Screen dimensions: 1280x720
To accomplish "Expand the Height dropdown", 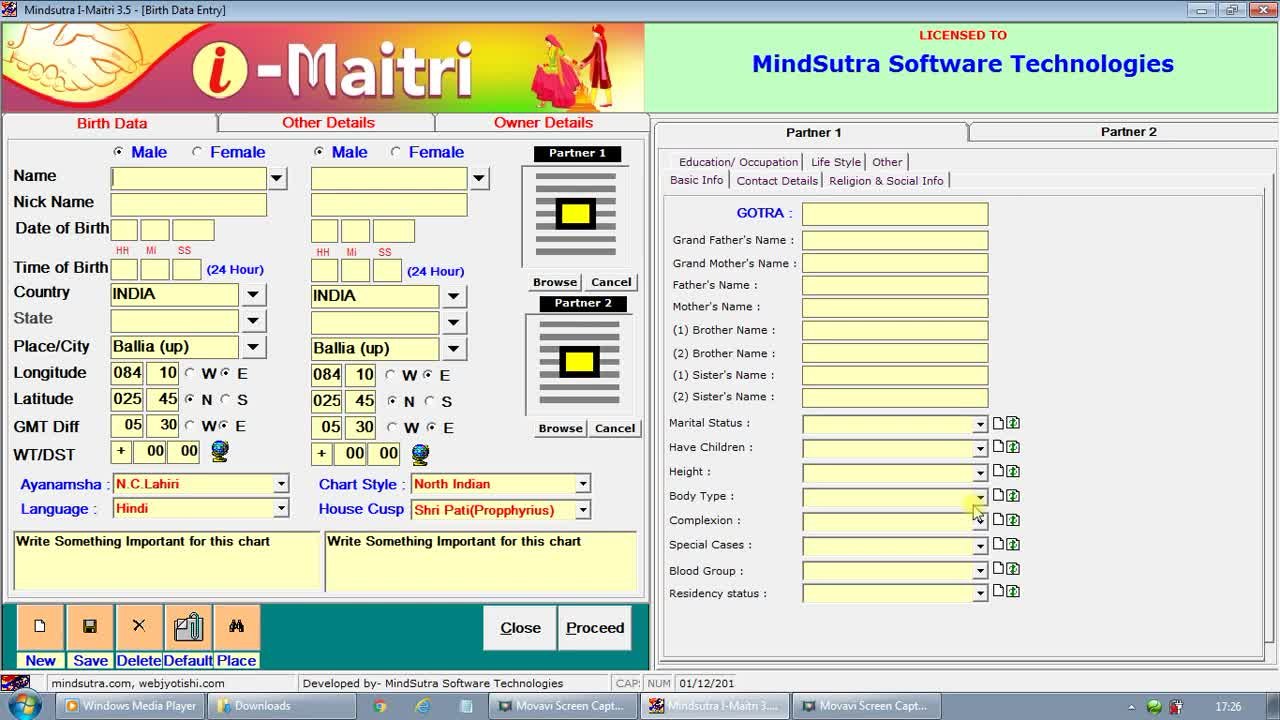I will point(979,473).
